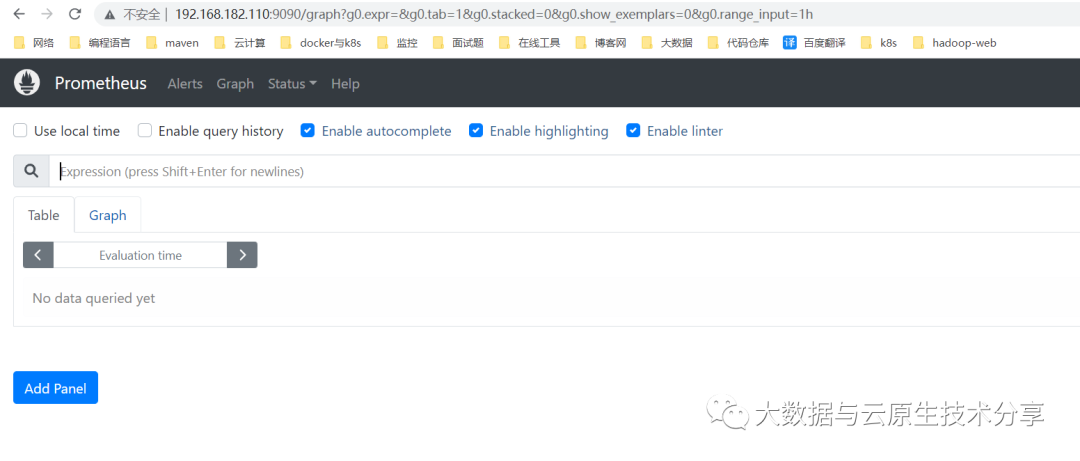Step evaluation time forward with right chevron
The height and width of the screenshot is (461, 1080).
242,255
